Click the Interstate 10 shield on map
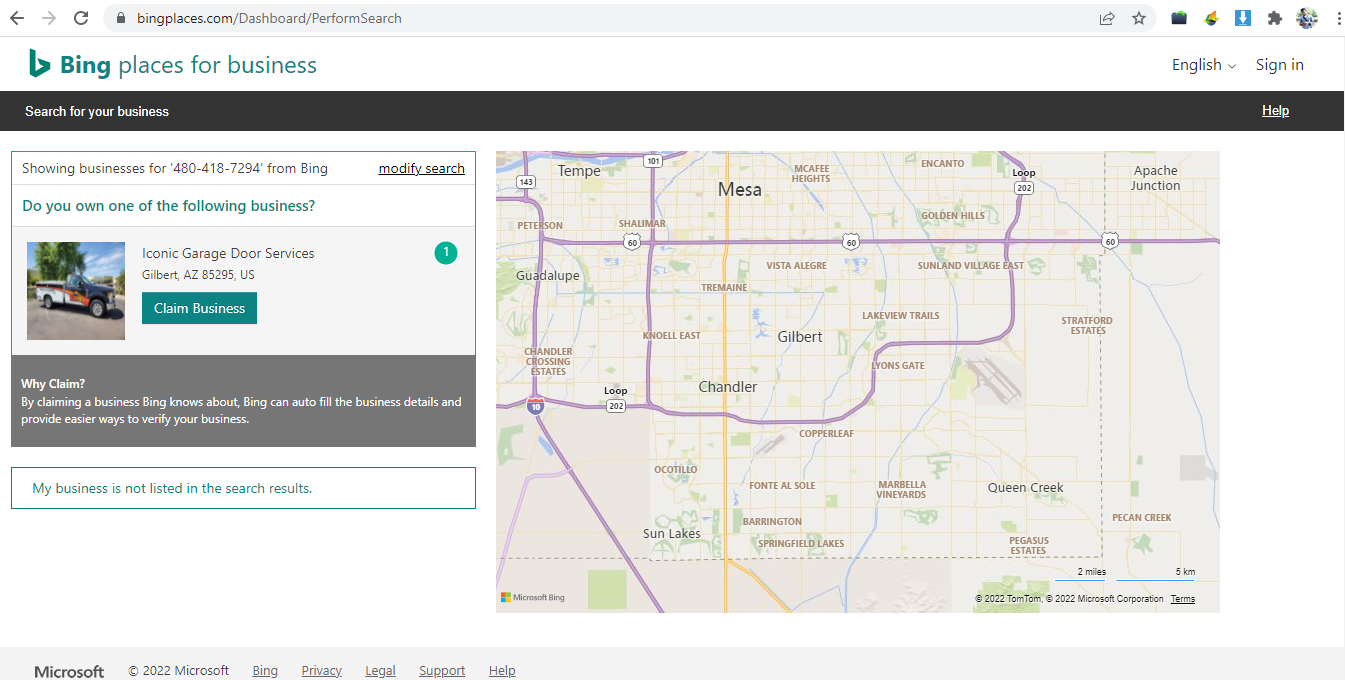This screenshot has height=680, width=1345. point(536,405)
